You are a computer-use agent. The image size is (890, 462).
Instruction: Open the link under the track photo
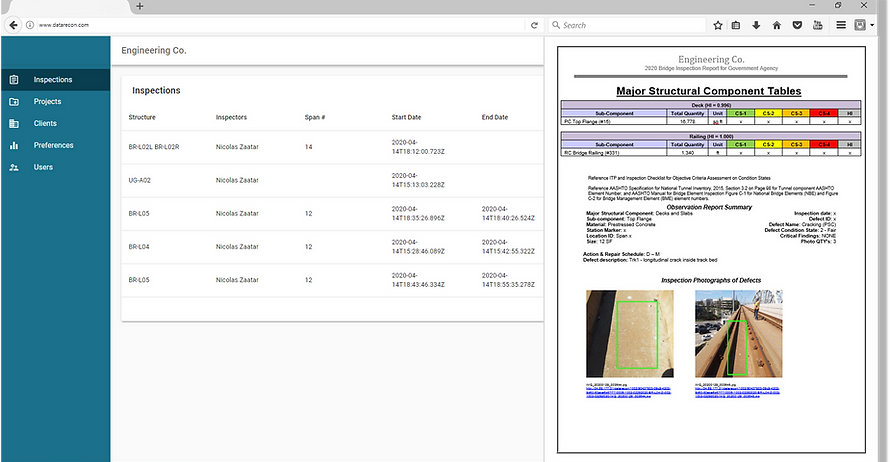tap(737, 392)
